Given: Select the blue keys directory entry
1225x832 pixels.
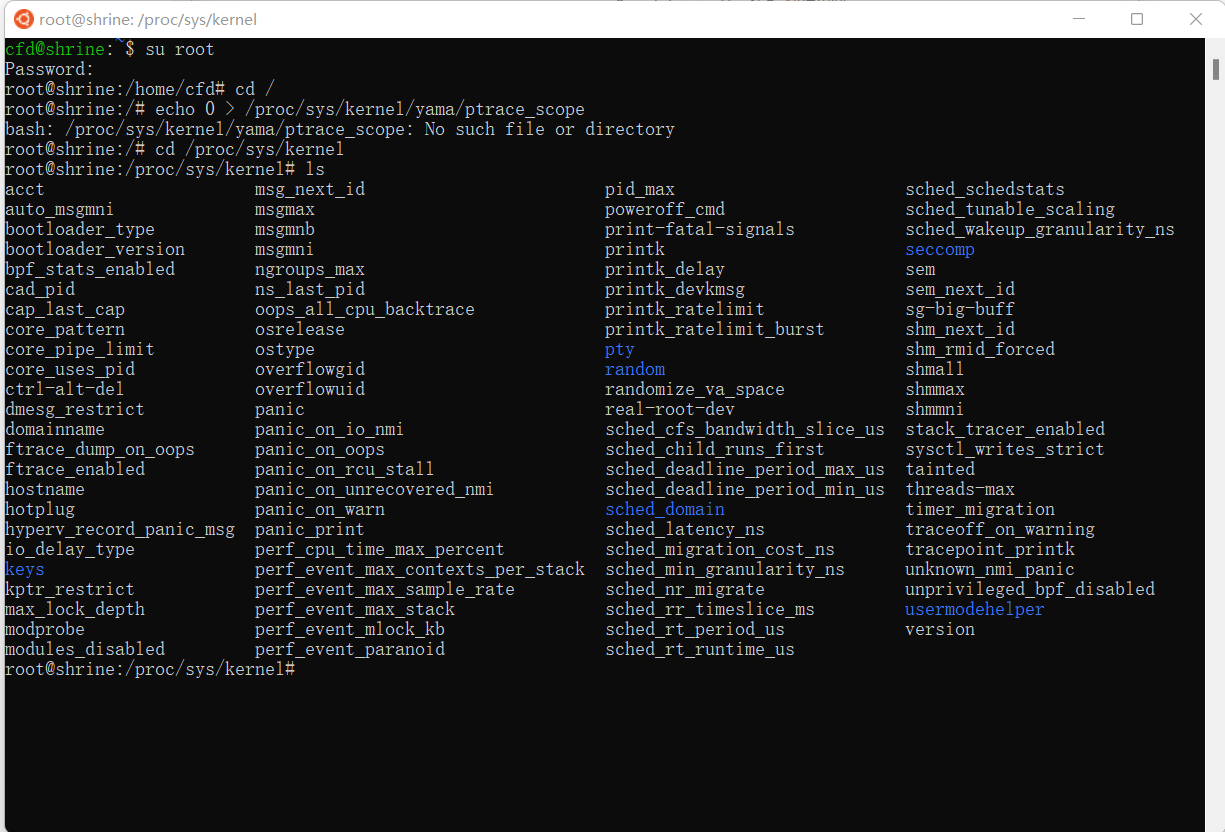Looking at the screenshot, I should [x=25, y=569].
